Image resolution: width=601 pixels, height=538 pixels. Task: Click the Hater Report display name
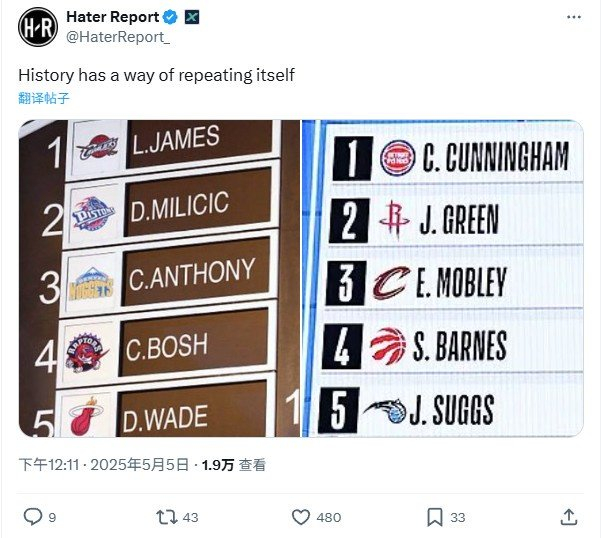coord(112,17)
